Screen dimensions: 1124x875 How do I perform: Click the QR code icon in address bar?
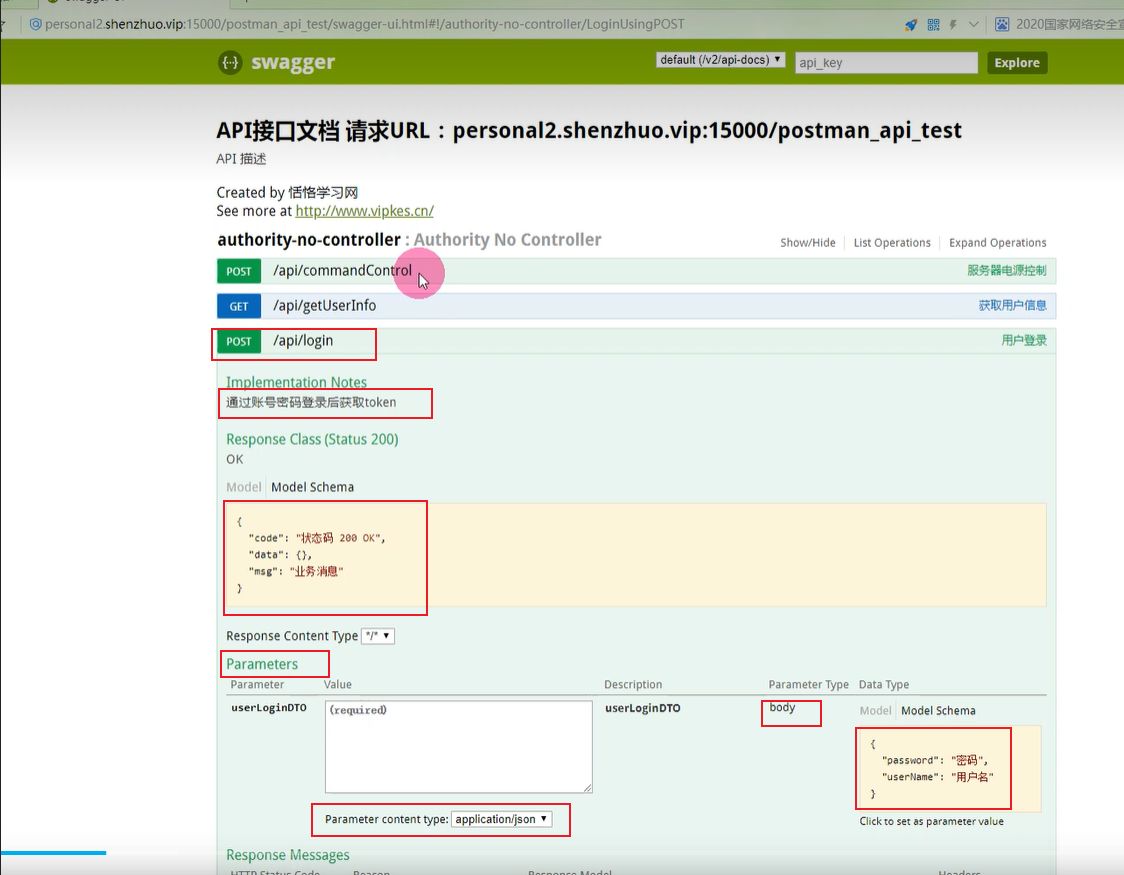[x=933, y=25]
